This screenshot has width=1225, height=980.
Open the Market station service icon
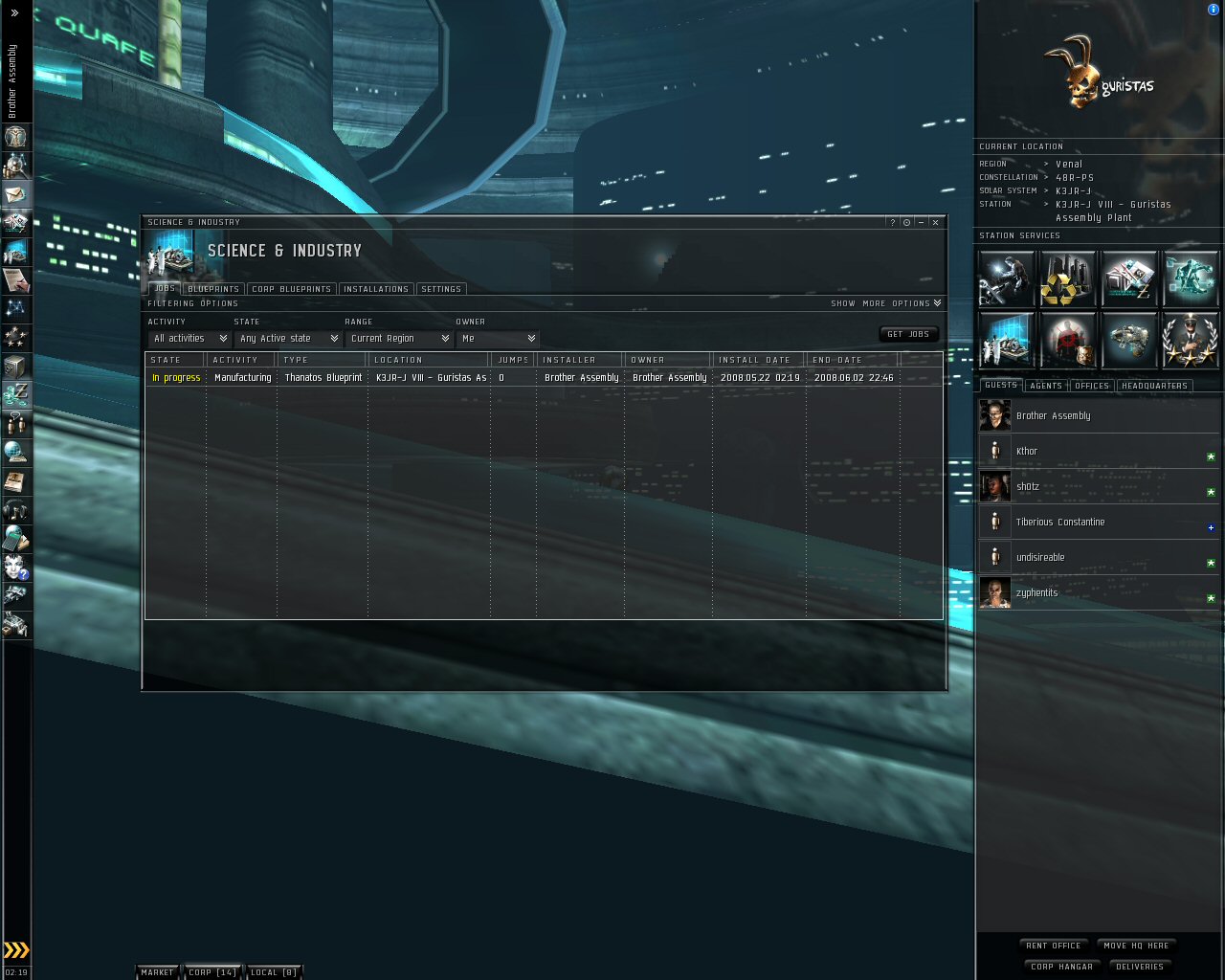[1129, 278]
